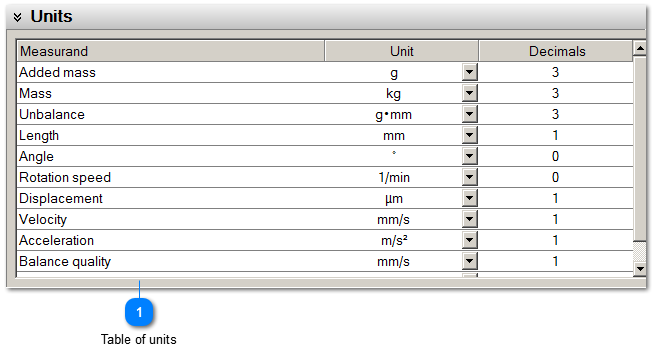Open the Acceleration unit dropdown
The height and width of the screenshot is (363, 657).
[x=470, y=240]
